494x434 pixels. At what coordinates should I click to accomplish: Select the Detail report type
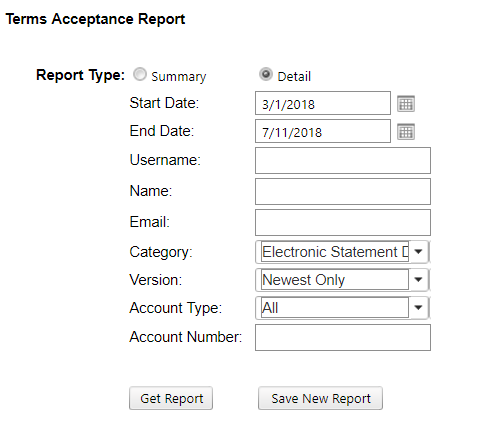pos(266,74)
